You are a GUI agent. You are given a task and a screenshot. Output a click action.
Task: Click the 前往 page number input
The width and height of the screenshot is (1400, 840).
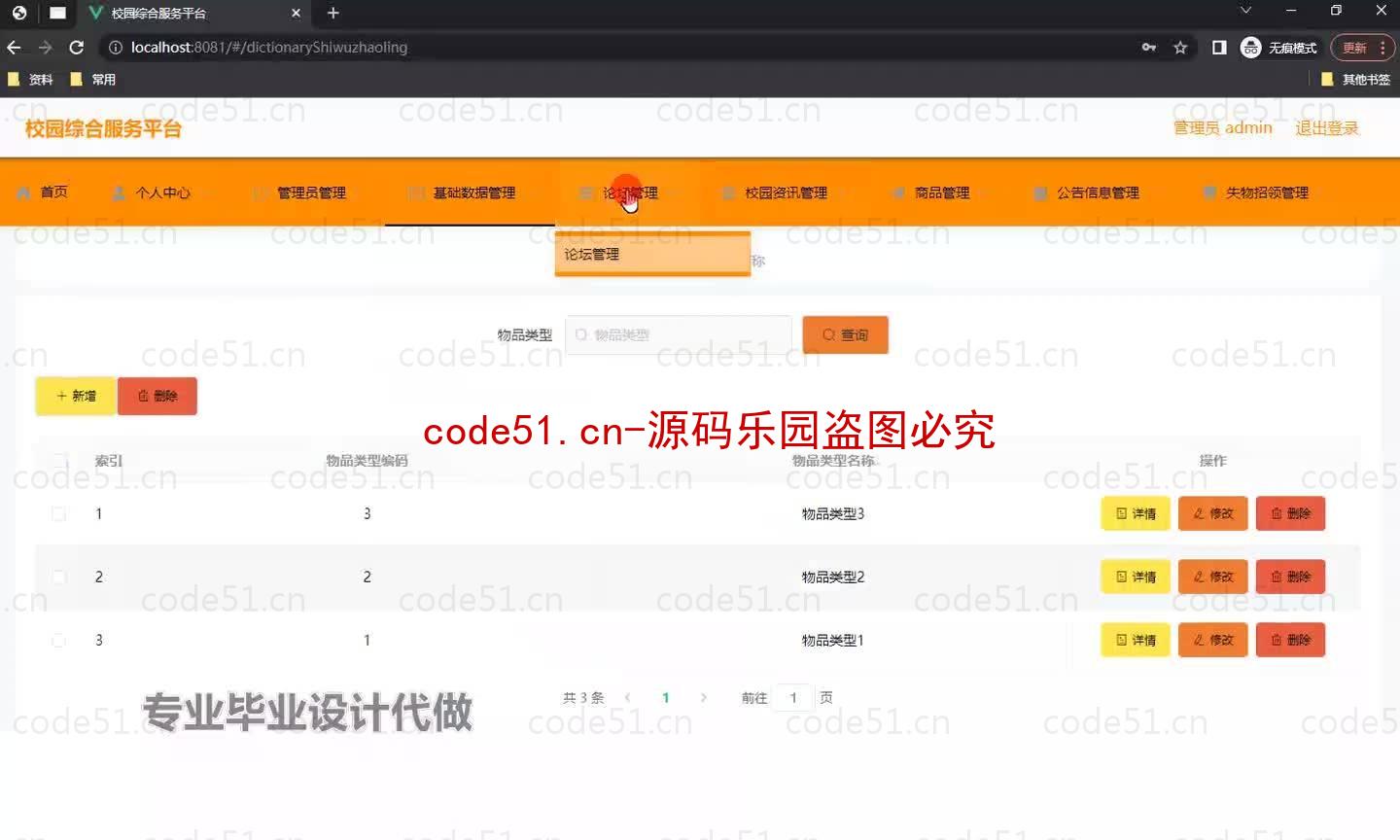point(793,697)
